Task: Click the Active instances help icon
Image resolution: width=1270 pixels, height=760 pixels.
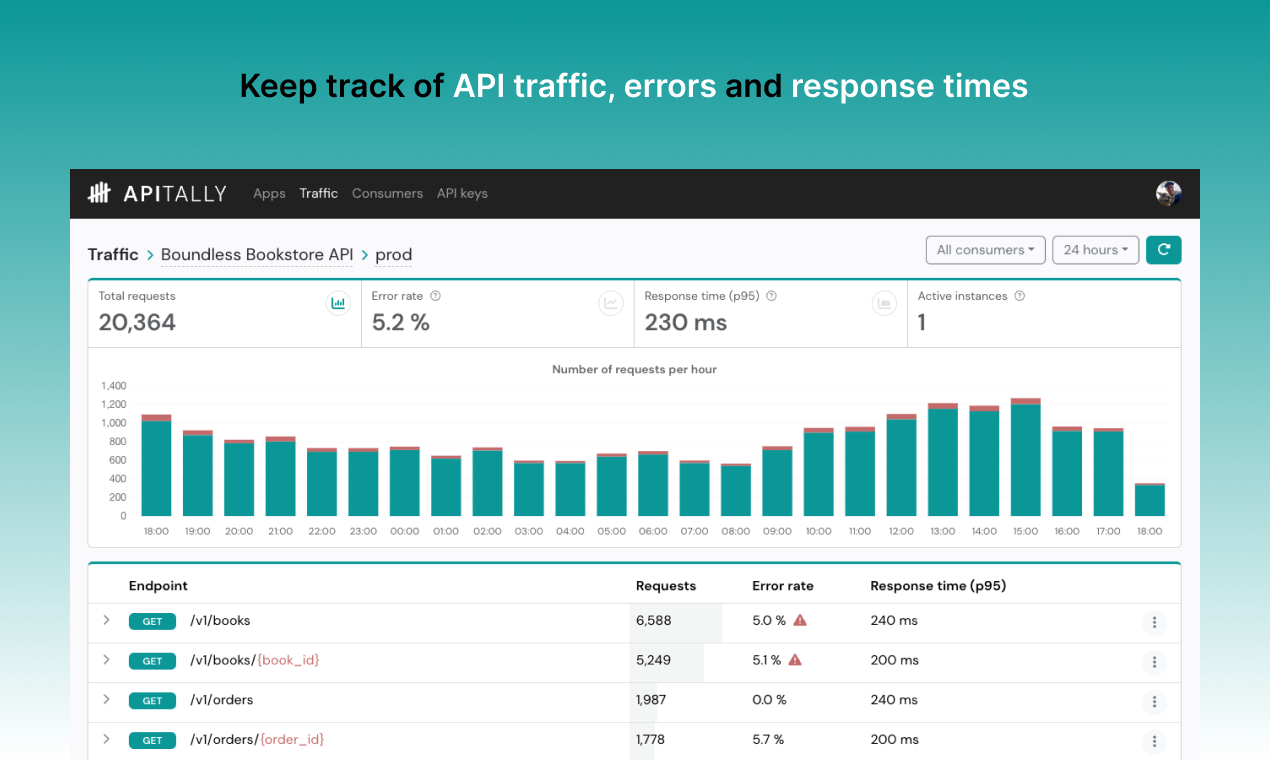Action: 1019,296
